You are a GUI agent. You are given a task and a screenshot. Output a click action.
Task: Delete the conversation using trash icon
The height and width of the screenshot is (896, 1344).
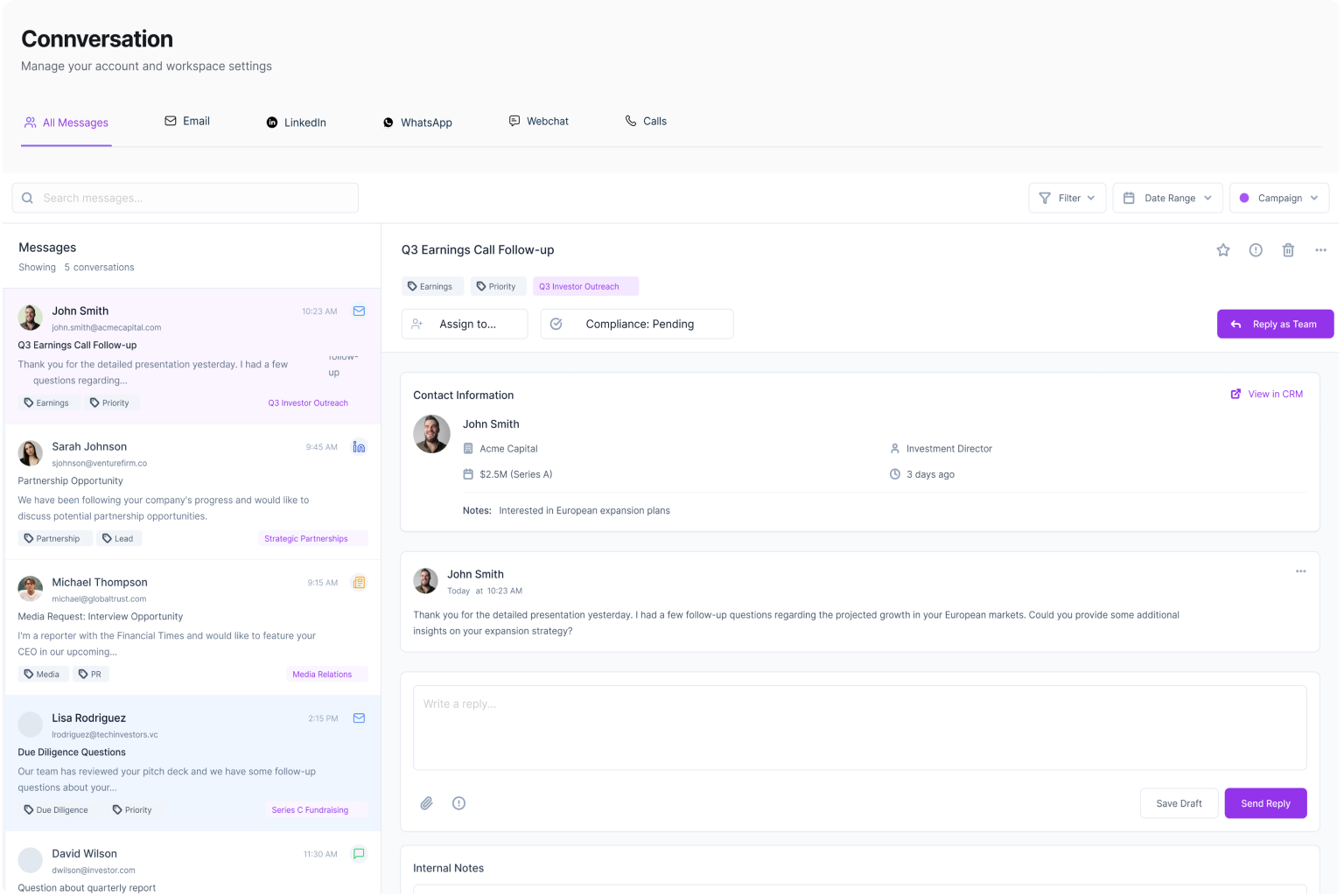click(x=1288, y=249)
